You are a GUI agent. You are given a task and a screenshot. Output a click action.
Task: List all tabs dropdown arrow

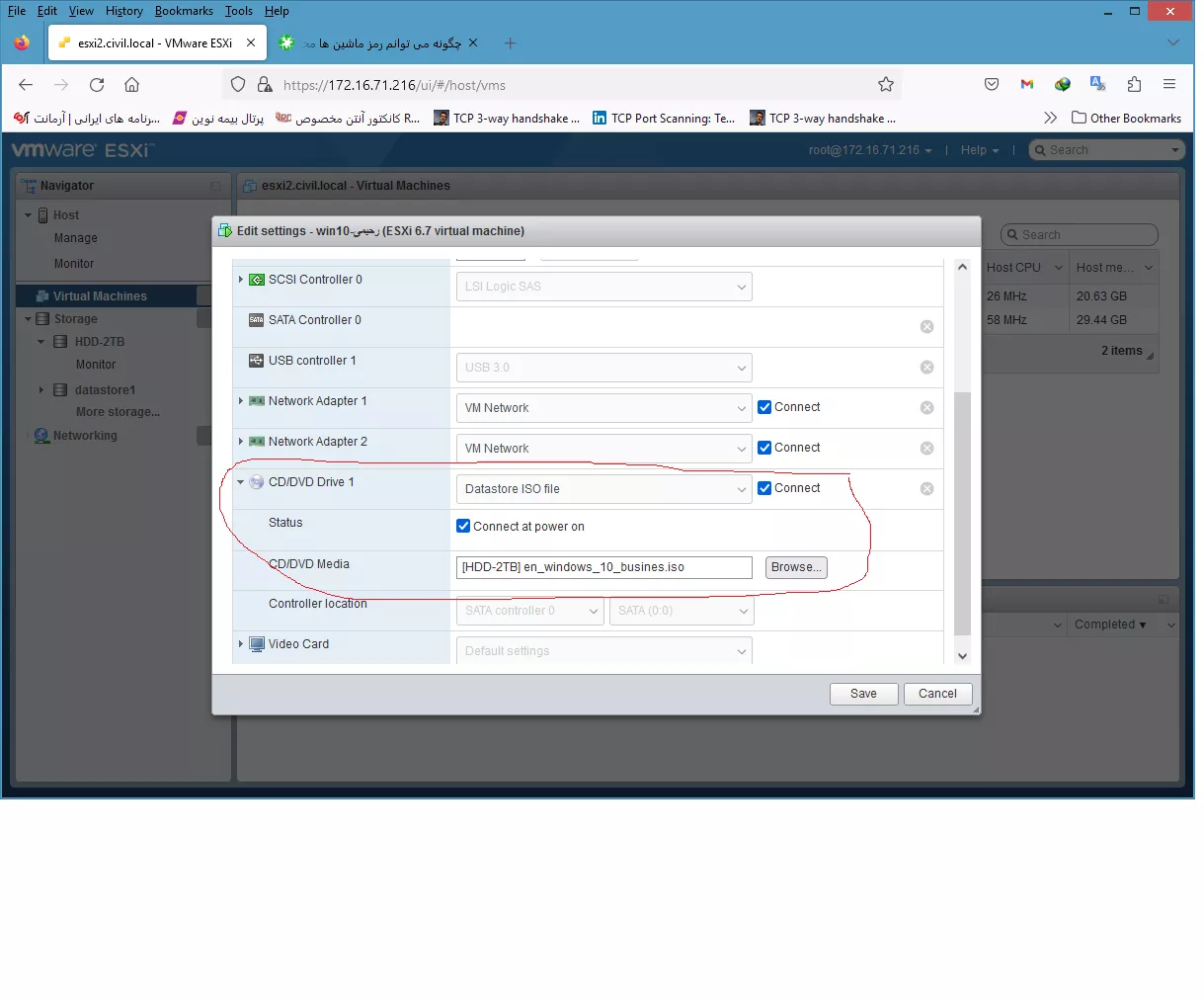[1173, 43]
